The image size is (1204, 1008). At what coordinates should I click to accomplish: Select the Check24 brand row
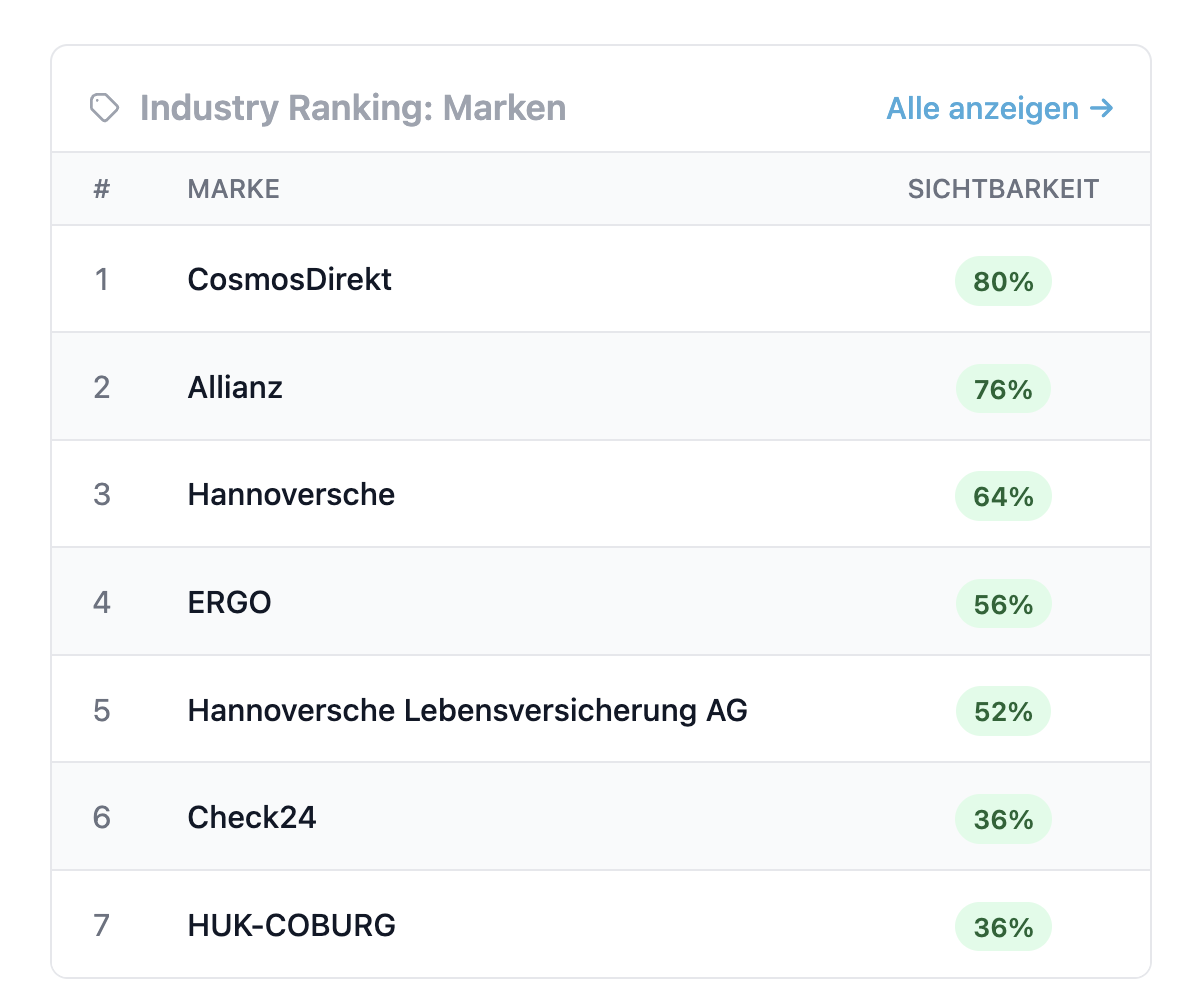pos(252,818)
